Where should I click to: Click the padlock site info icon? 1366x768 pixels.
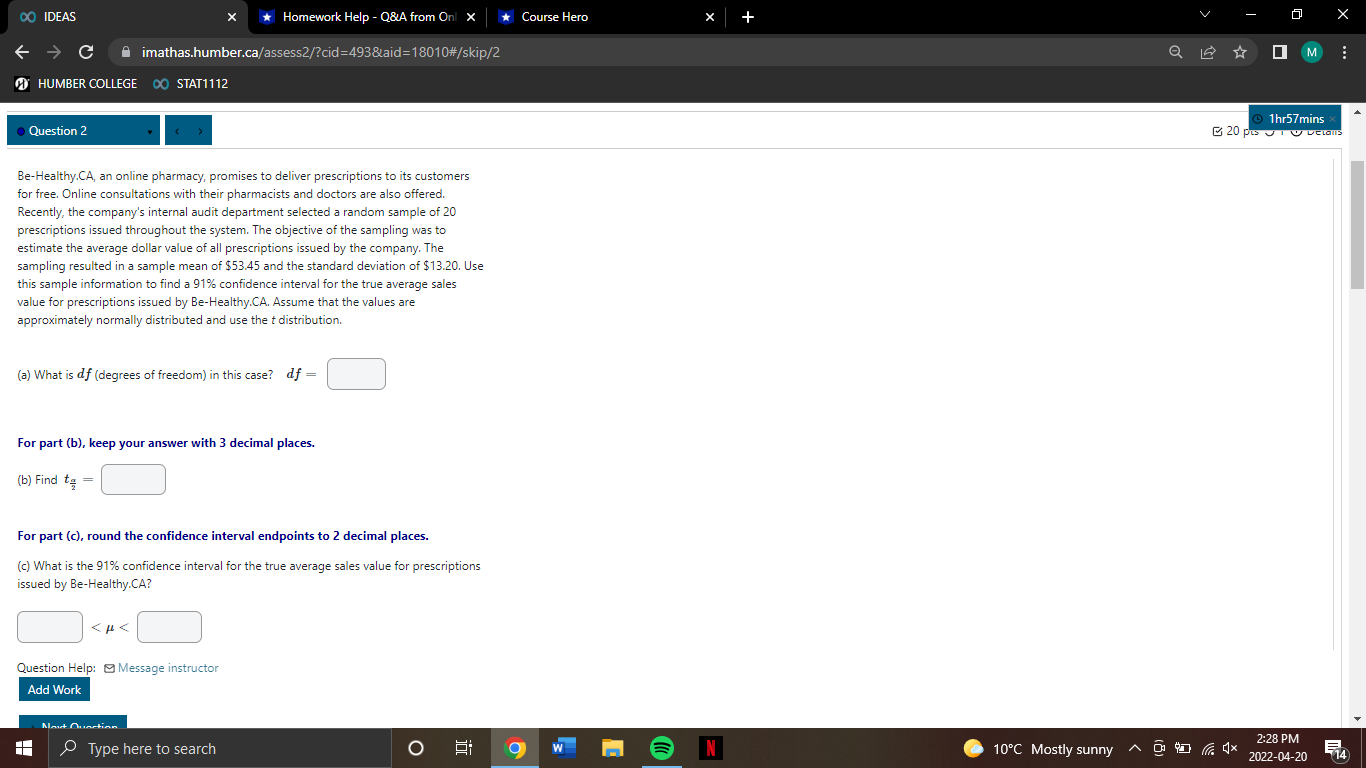pos(126,52)
